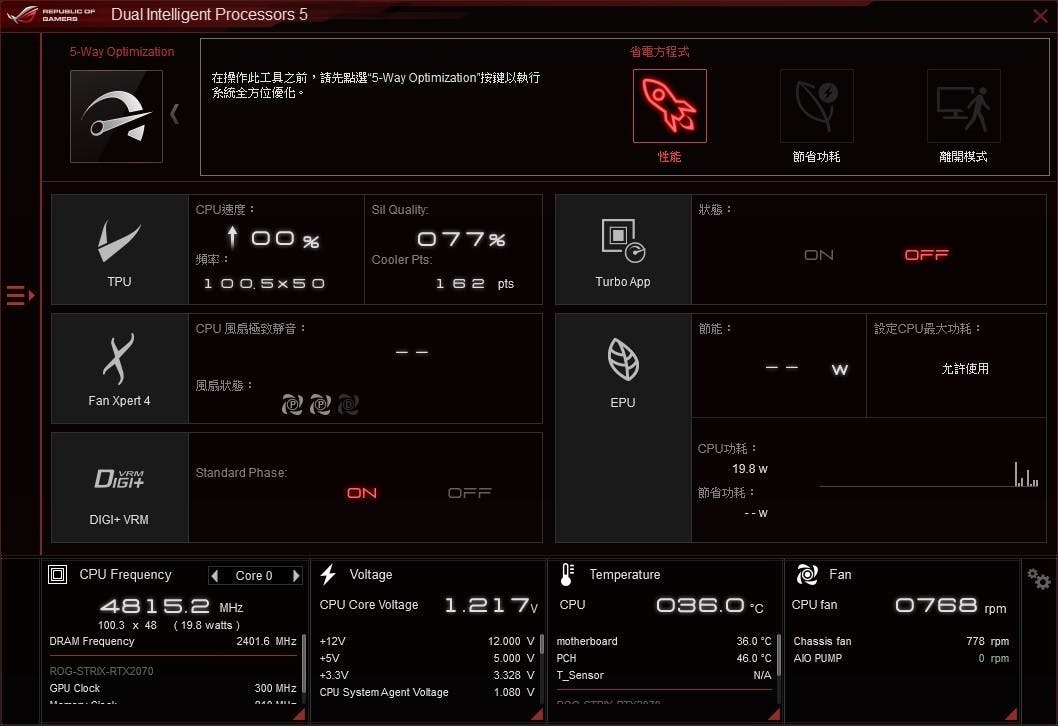This screenshot has width=1058, height=726.
Task: Click the CPU功耗 19.8 w value
Action: [x=750, y=469]
